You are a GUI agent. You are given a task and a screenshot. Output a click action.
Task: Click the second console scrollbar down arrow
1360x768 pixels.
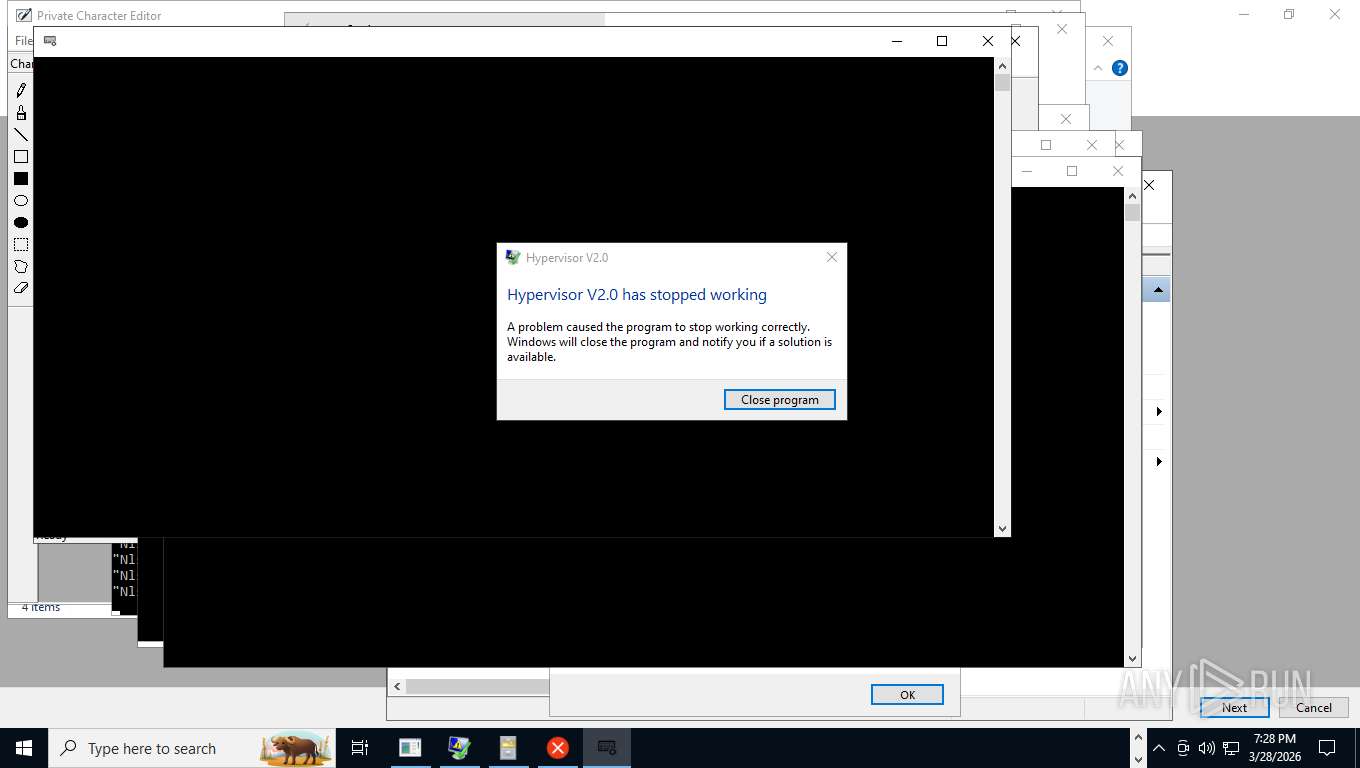tap(1132, 659)
